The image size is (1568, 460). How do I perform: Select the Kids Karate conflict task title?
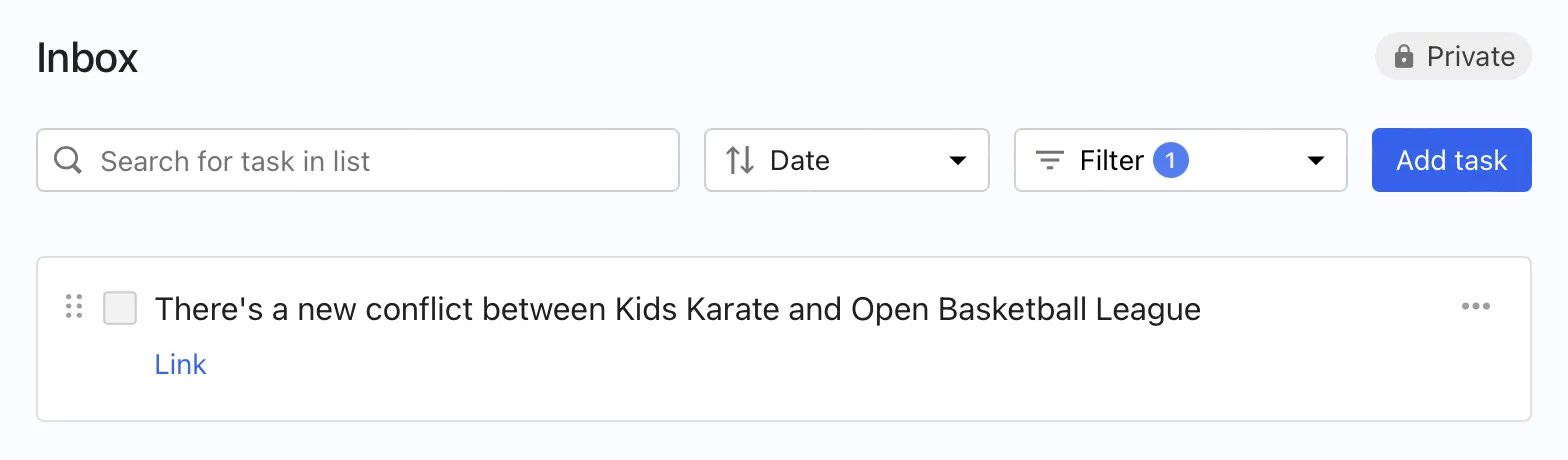[x=677, y=309]
